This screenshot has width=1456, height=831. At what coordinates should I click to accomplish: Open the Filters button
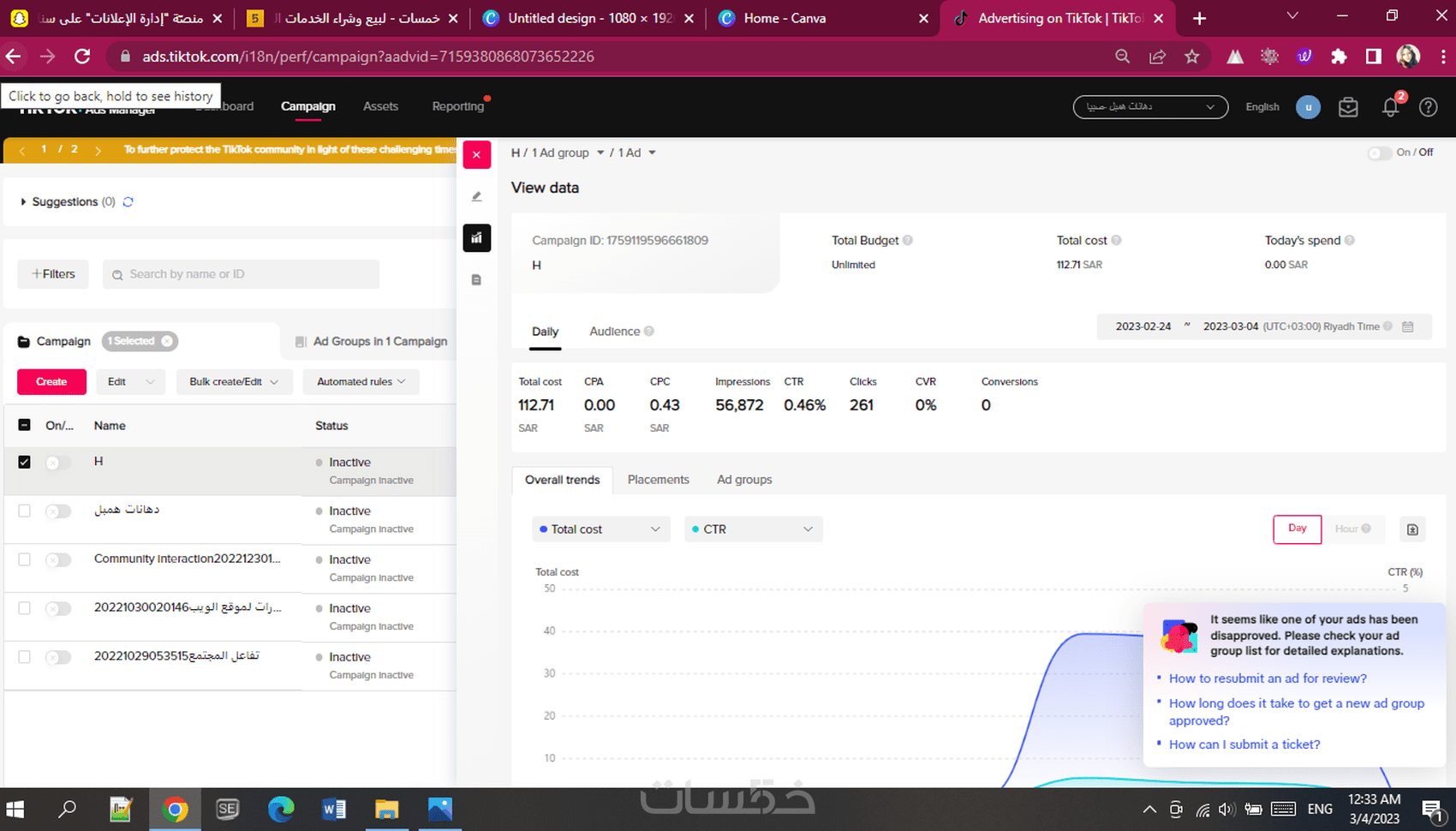53,274
